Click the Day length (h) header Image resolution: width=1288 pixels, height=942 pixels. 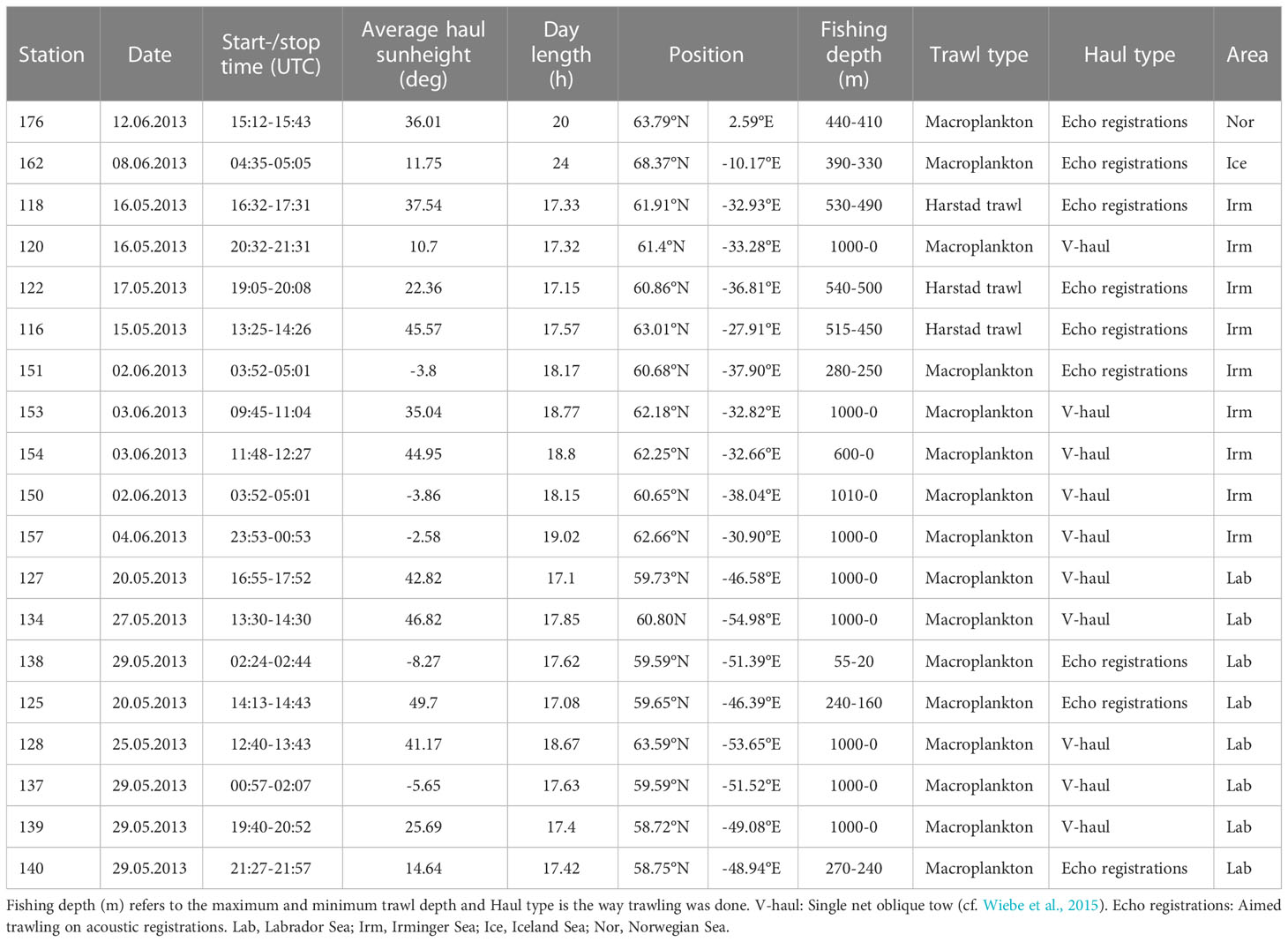pos(561,55)
